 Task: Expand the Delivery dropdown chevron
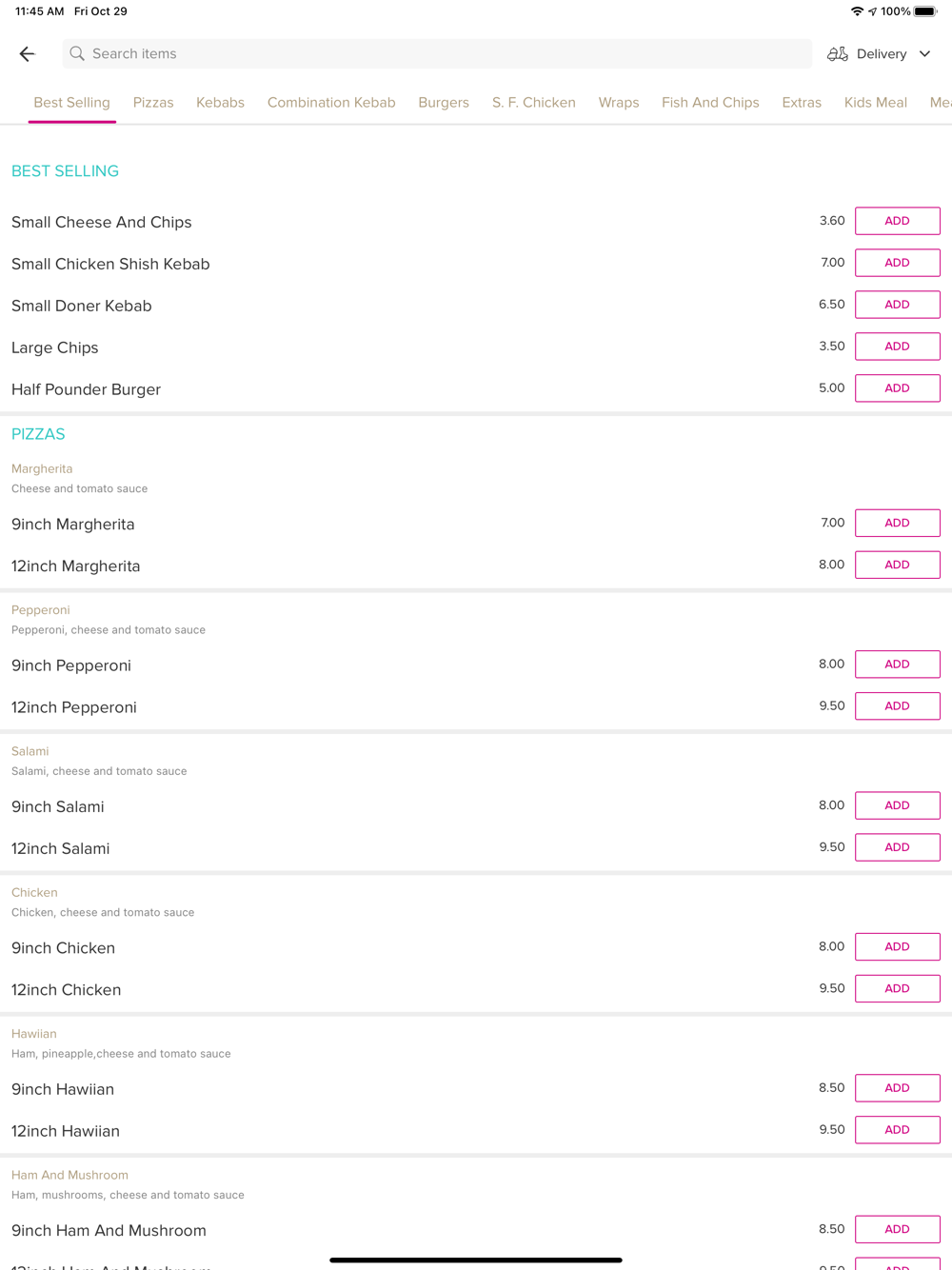924,54
